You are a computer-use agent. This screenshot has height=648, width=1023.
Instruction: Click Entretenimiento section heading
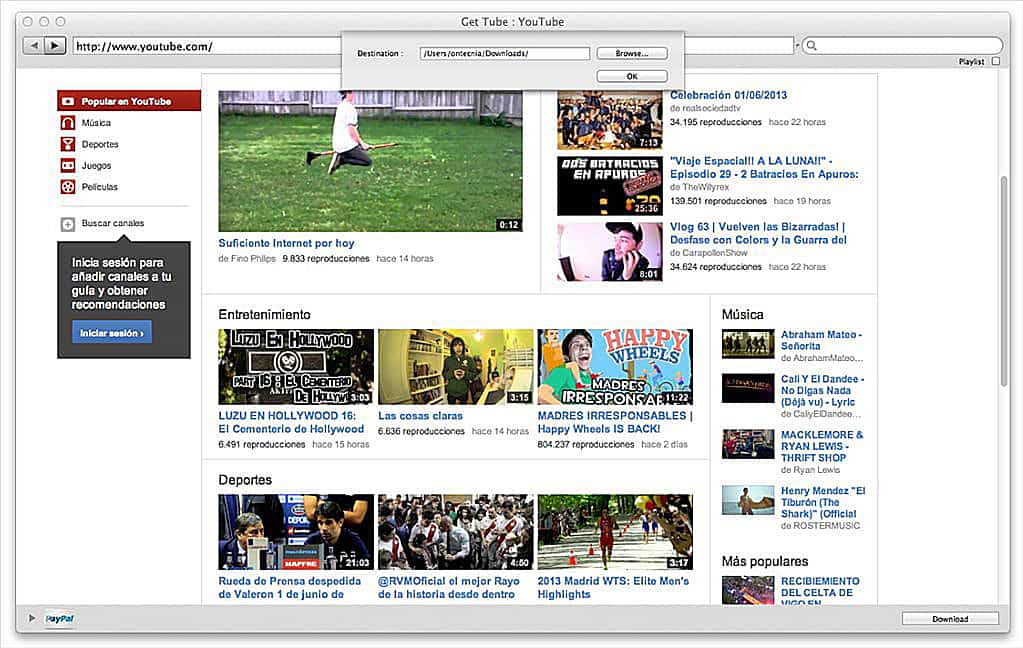[x=264, y=315]
